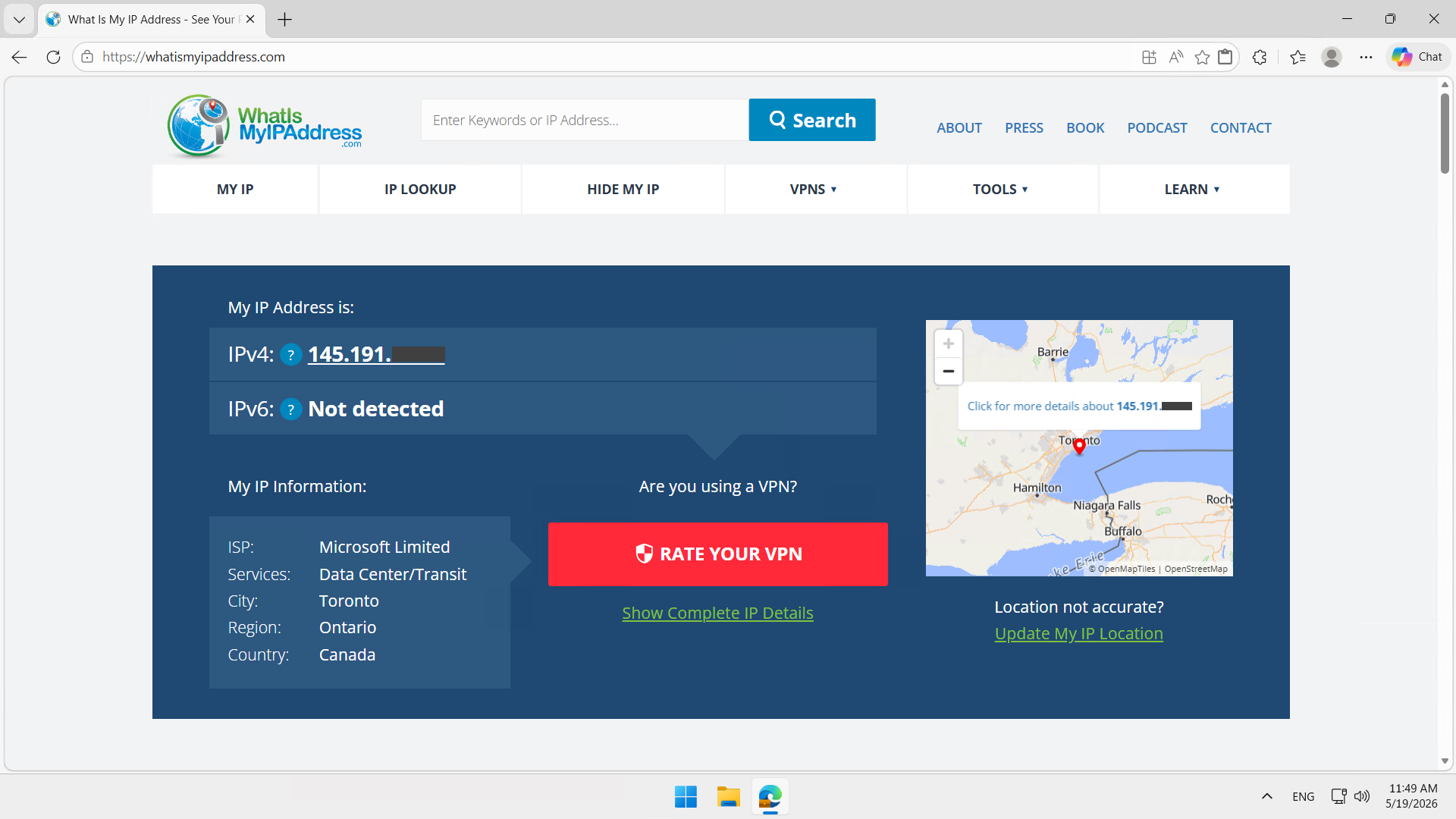Go to the PRESS page
The image size is (1456, 819).
[x=1024, y=128]
